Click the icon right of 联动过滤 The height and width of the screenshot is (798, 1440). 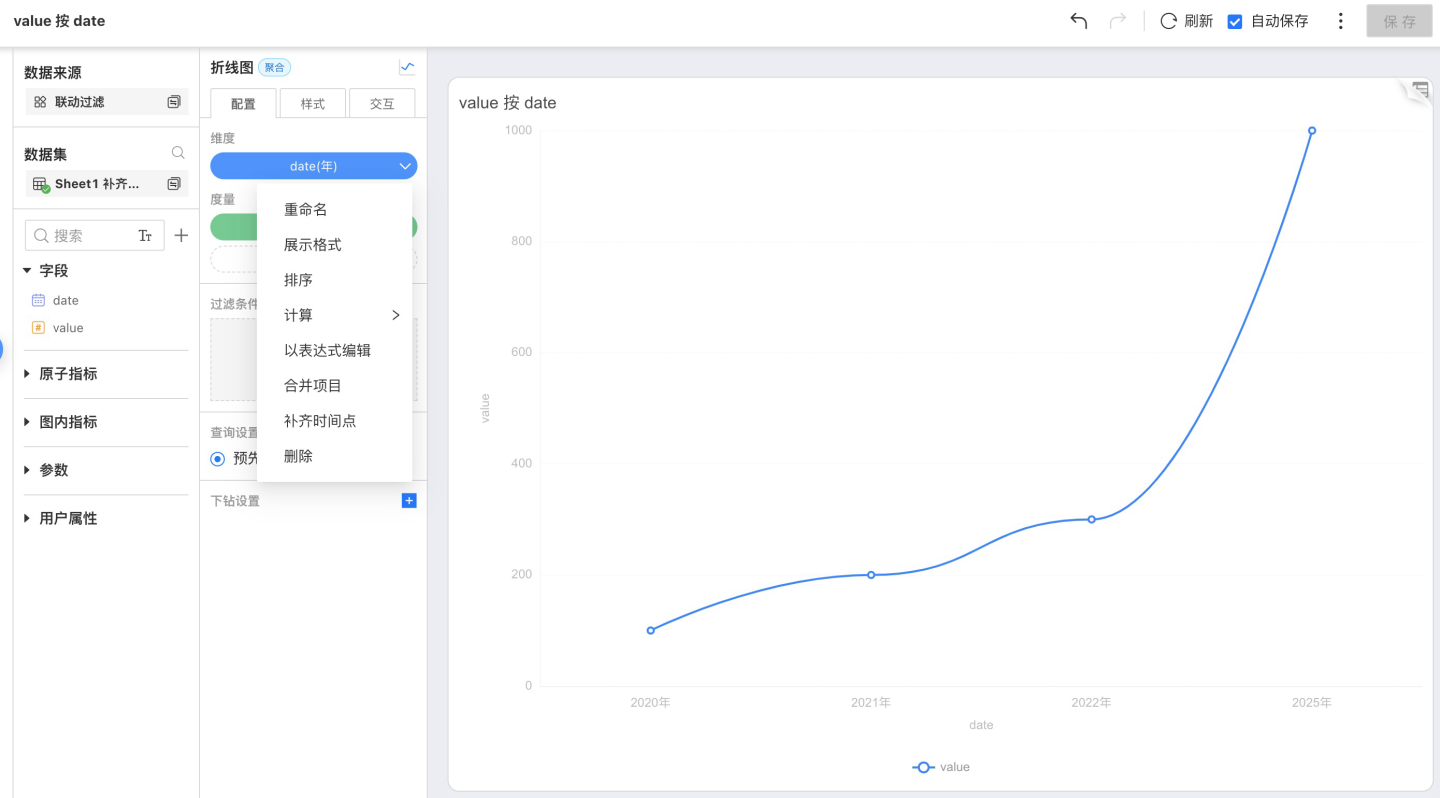174,102
